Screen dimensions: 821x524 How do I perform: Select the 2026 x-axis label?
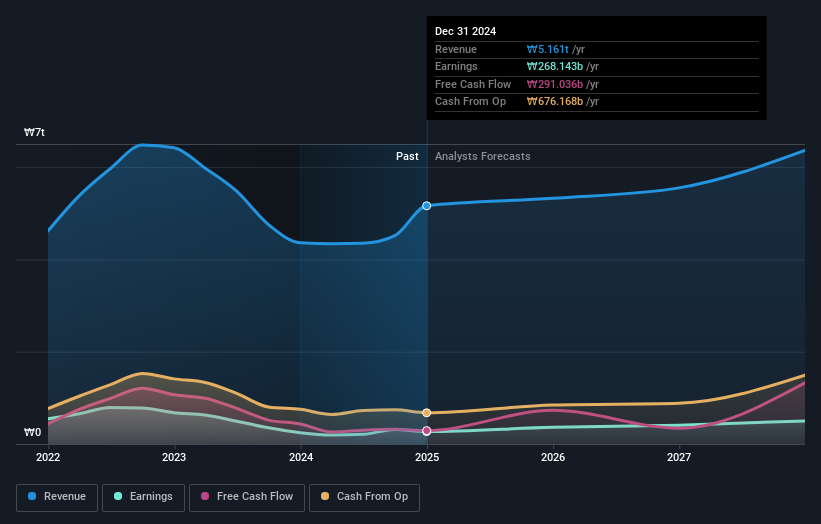pyautogui.click(x=553, y=457)
